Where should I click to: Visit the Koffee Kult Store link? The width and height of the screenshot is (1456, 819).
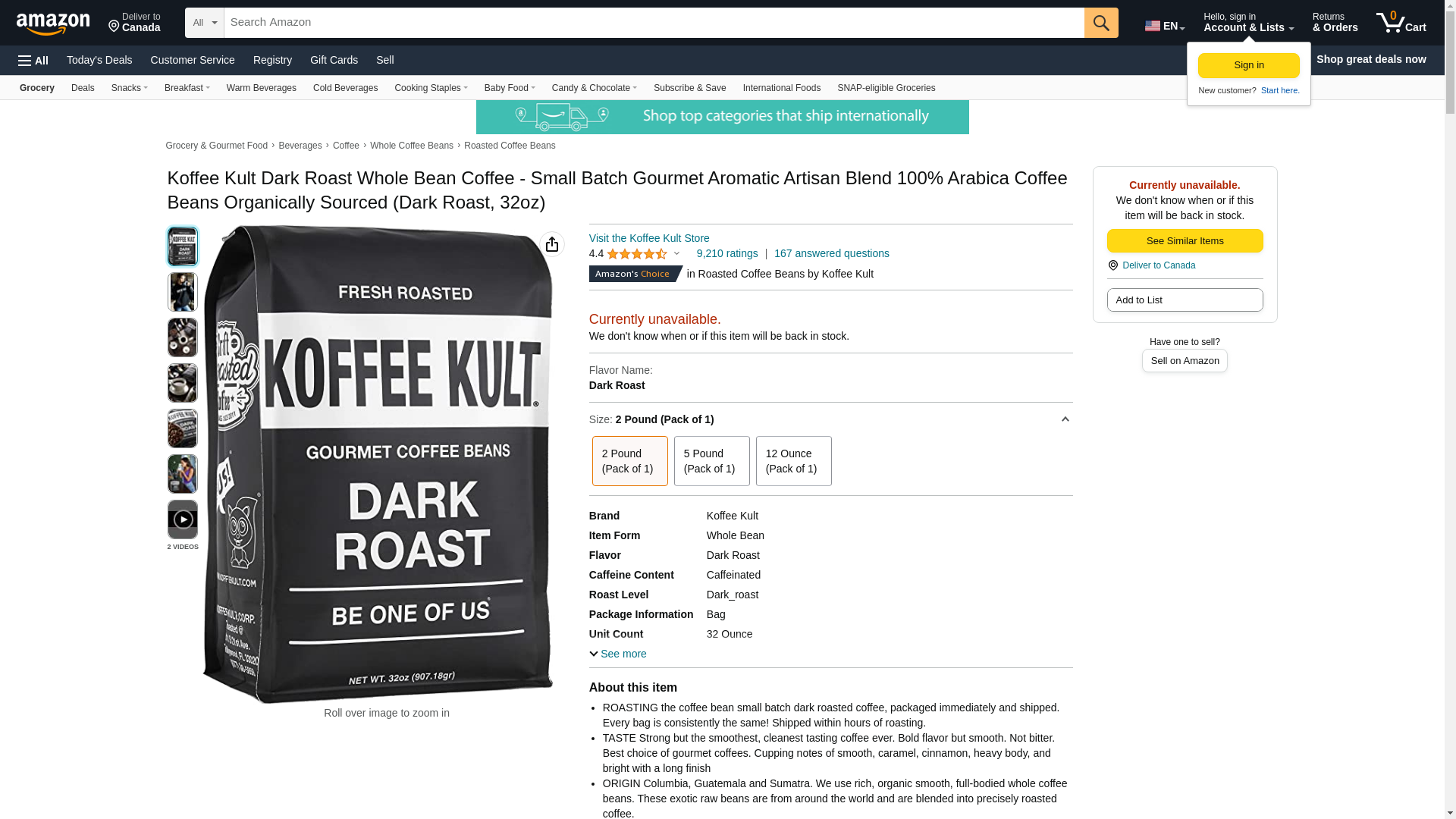[649, 238]
